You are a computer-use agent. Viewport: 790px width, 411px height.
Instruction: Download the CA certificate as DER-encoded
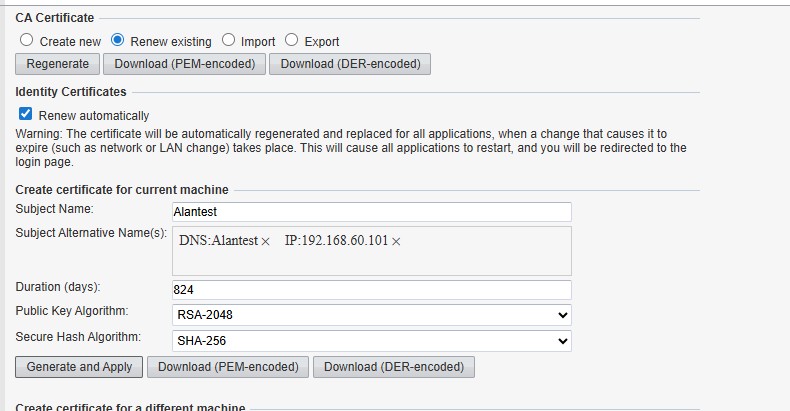[x=350, y=64]
